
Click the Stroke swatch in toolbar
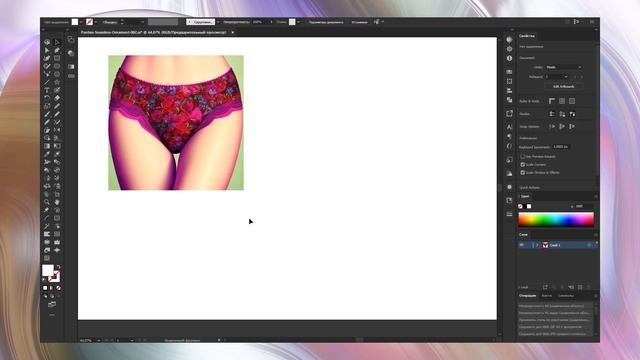[55, 278]
